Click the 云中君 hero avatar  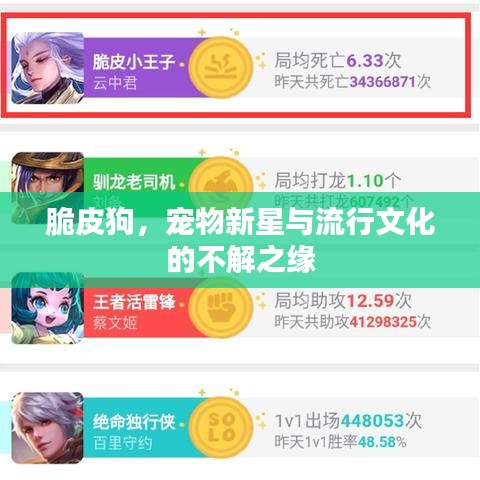(47, 68)
